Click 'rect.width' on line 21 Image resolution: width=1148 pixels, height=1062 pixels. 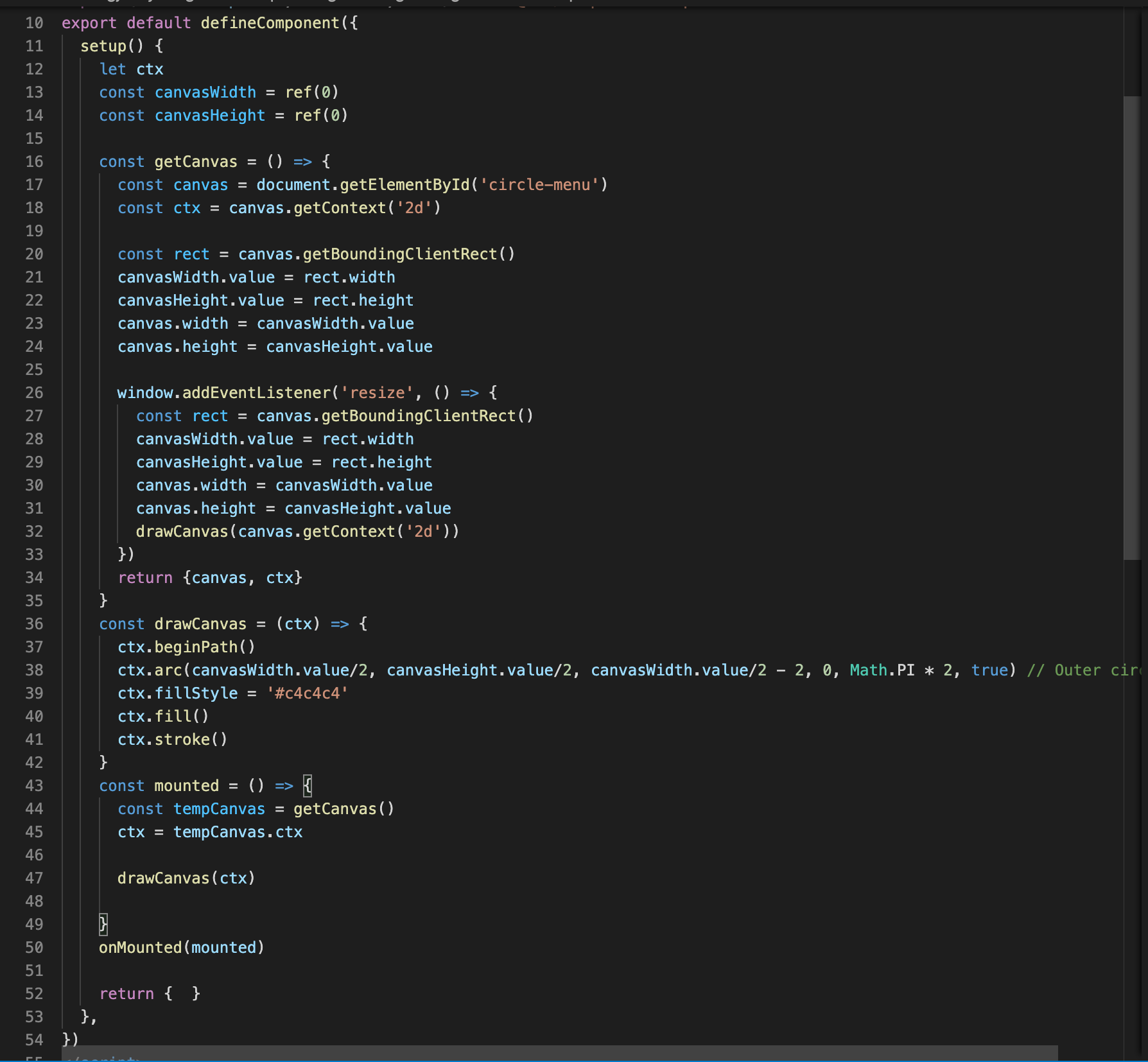click(x=349, y=277)
